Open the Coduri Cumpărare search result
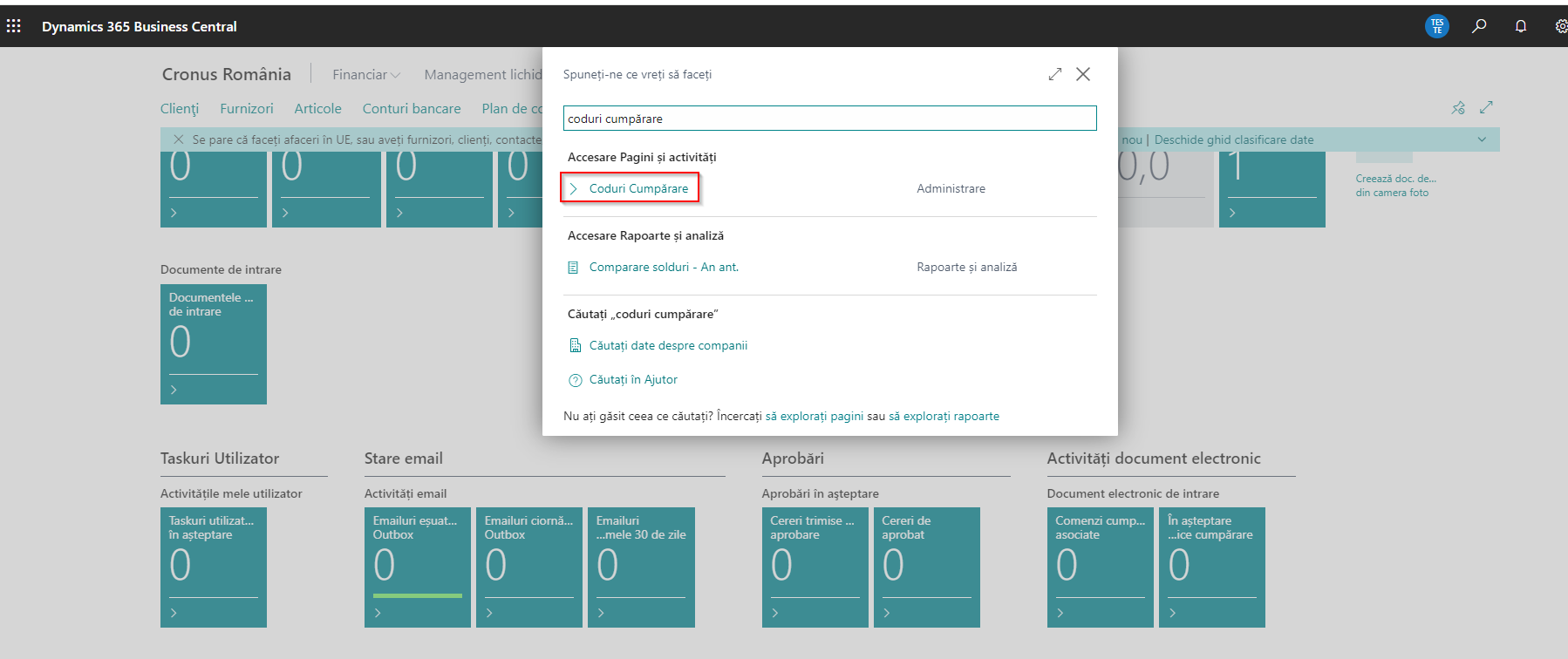This screenshot has height=659, width=1568. click(638, 188)
